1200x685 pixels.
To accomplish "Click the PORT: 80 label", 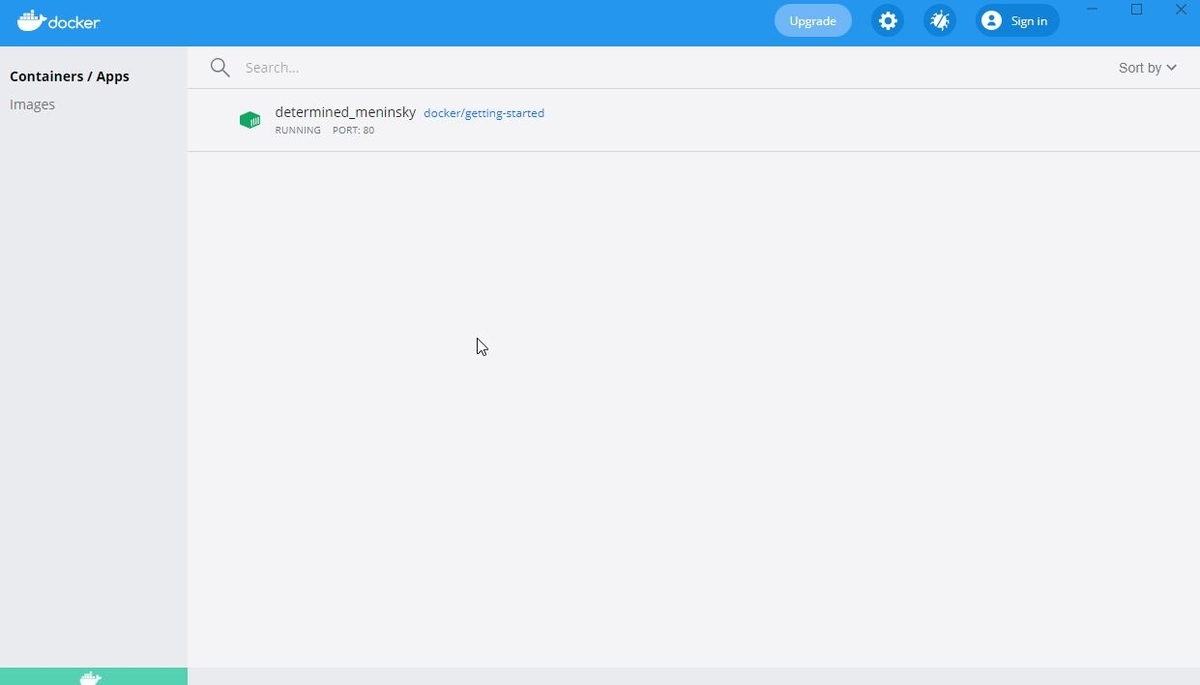I will pyautogui.click(x=353, y=130).
